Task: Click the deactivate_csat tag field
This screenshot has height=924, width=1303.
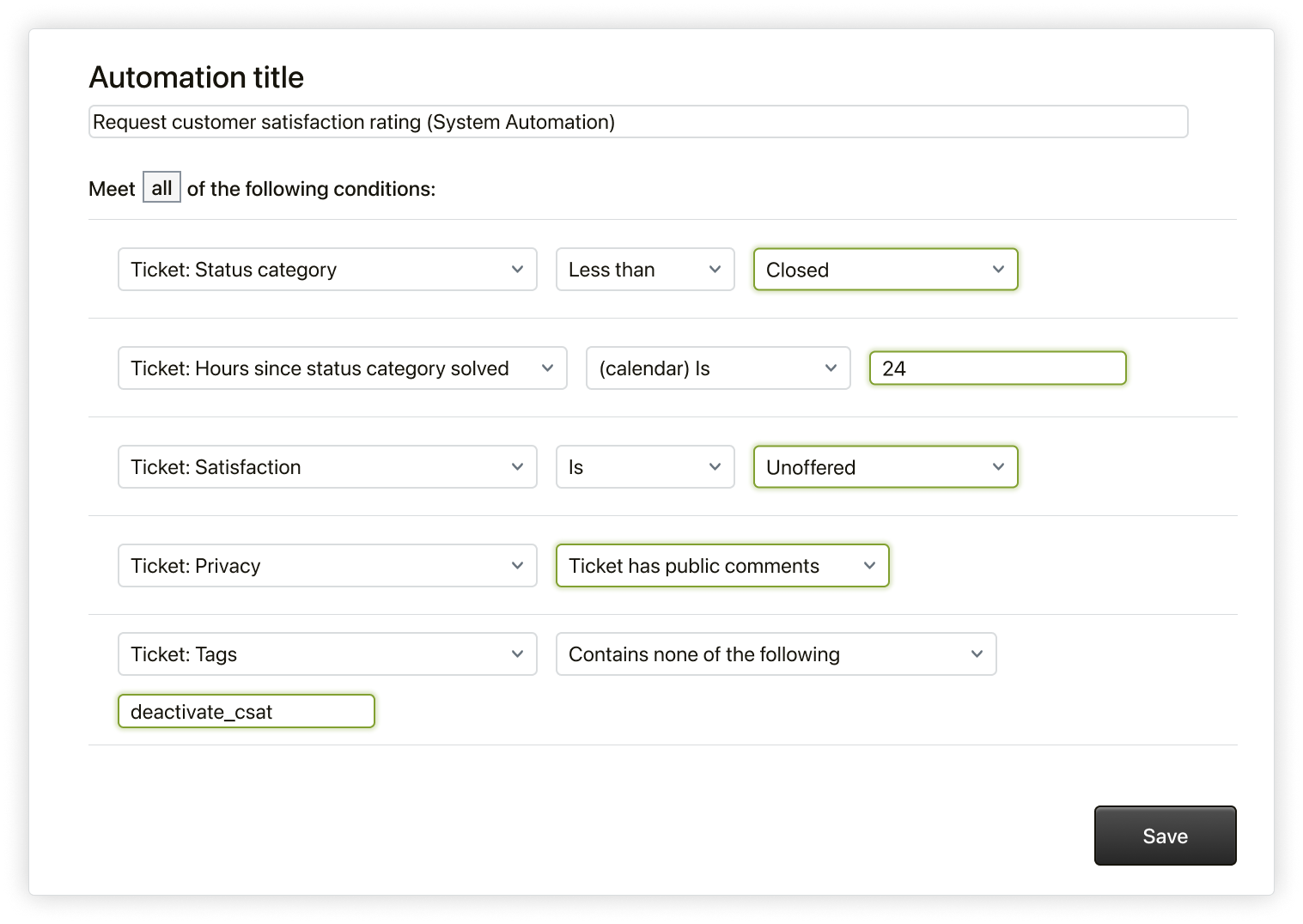Action: click(246, 712)
